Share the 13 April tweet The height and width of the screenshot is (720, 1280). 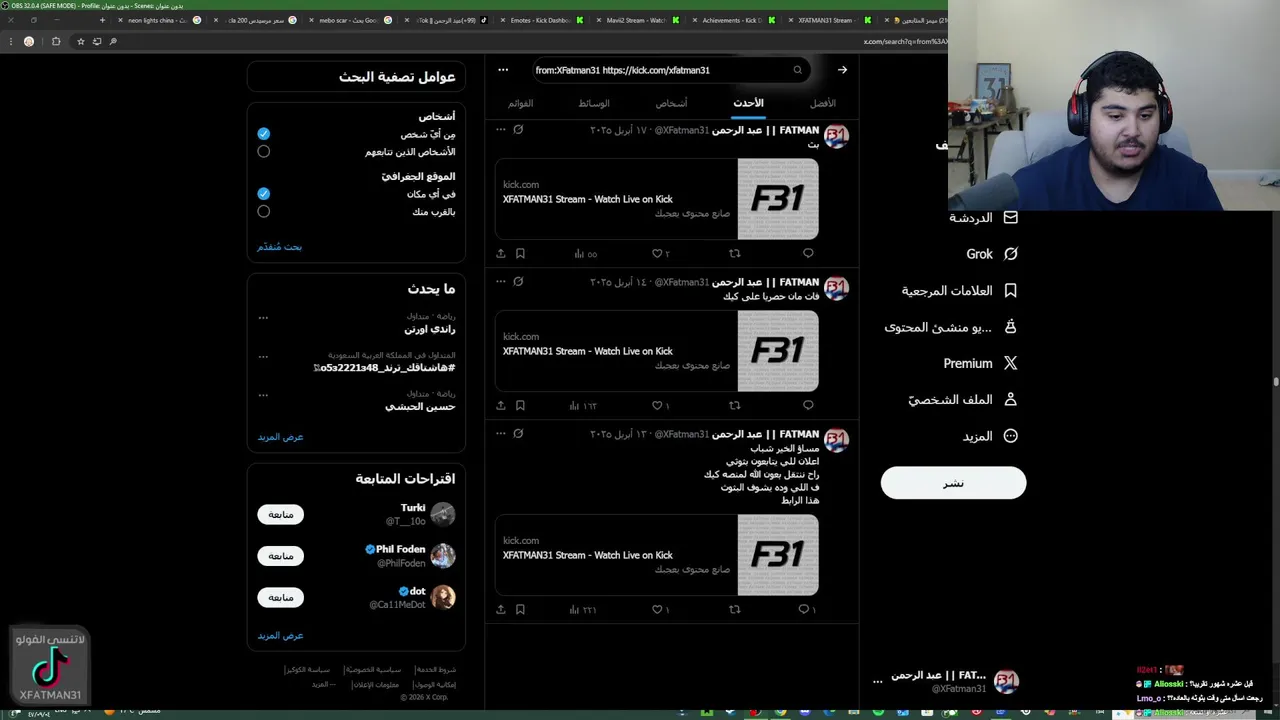(x=501, y=609)
